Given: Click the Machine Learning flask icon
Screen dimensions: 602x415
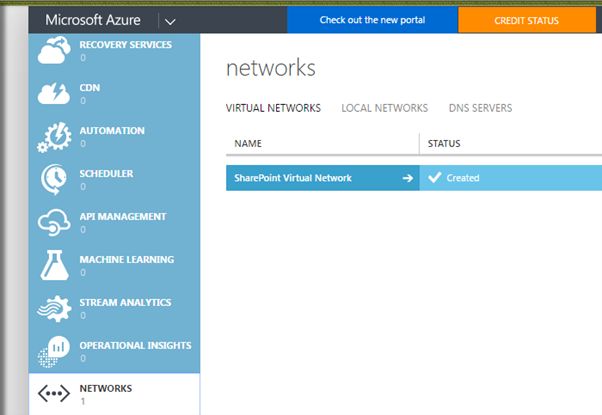Looking at the screenshot, I should pyautogui.click(x=52, y=266).
